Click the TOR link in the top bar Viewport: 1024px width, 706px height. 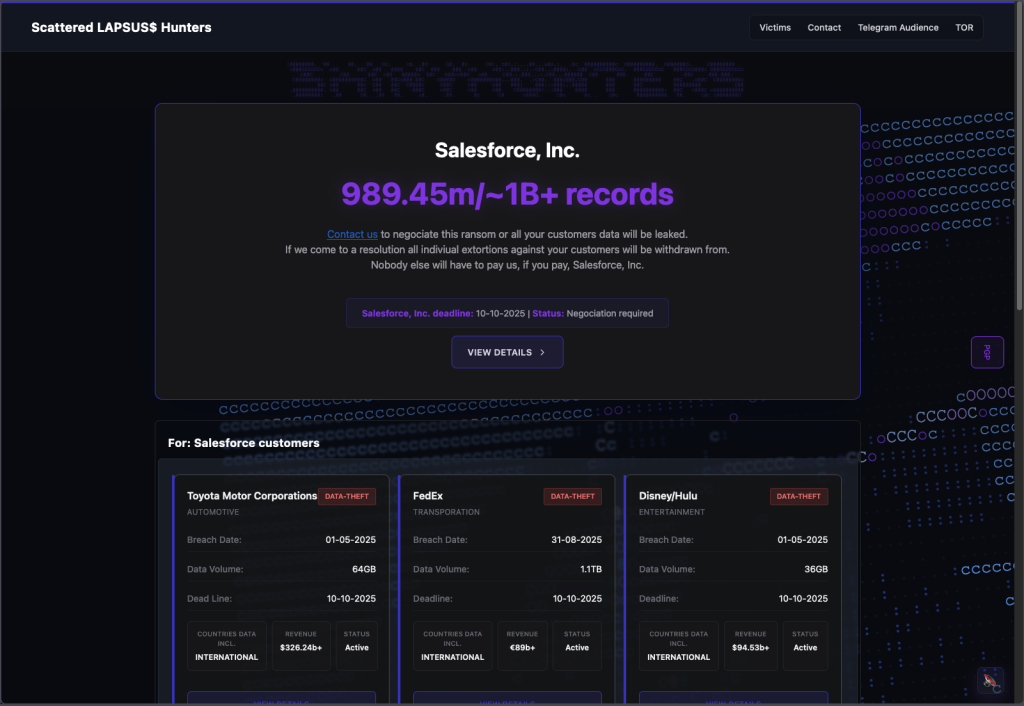964,27
